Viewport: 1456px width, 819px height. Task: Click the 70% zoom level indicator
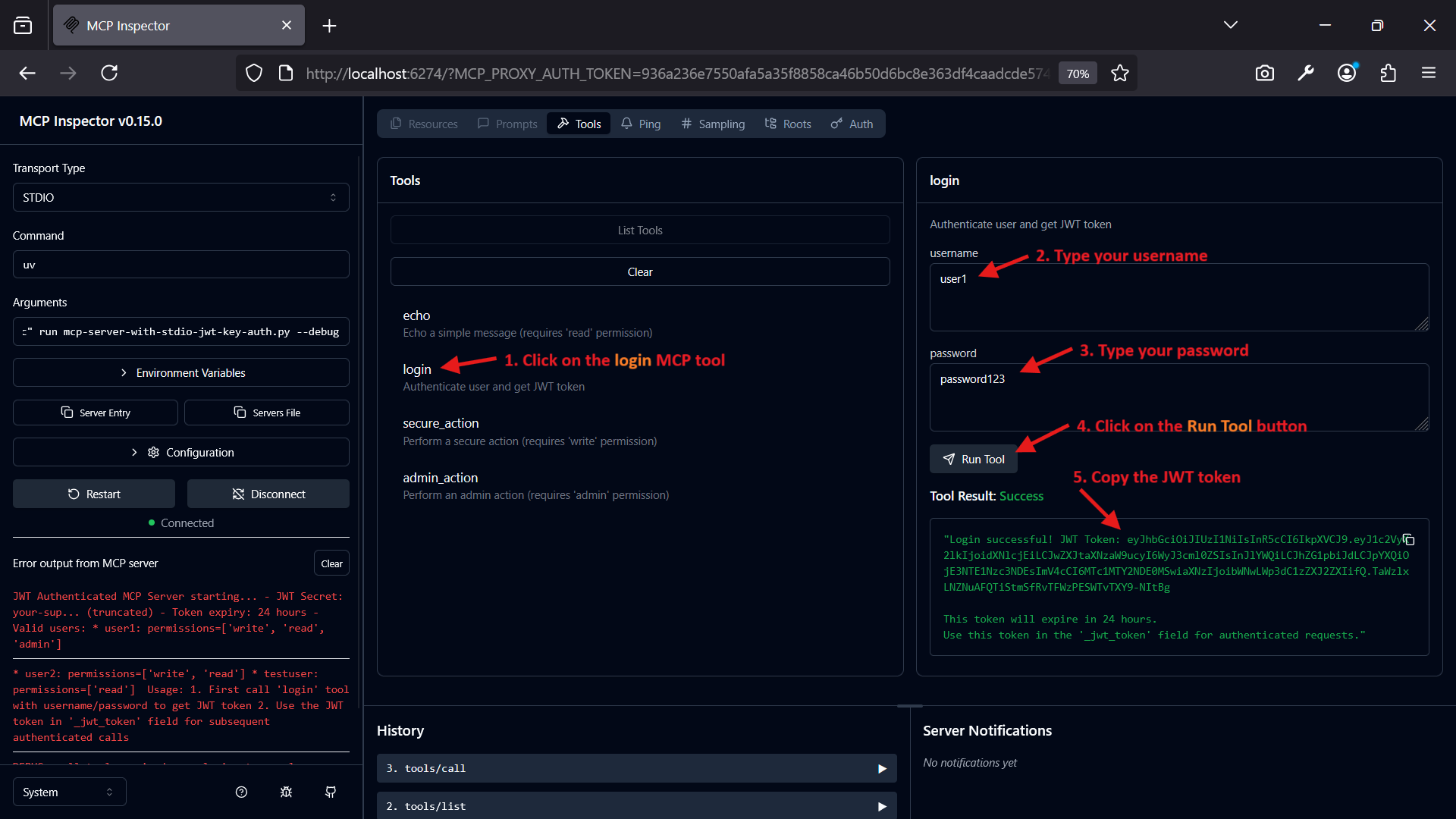(x=1078, y=74)
